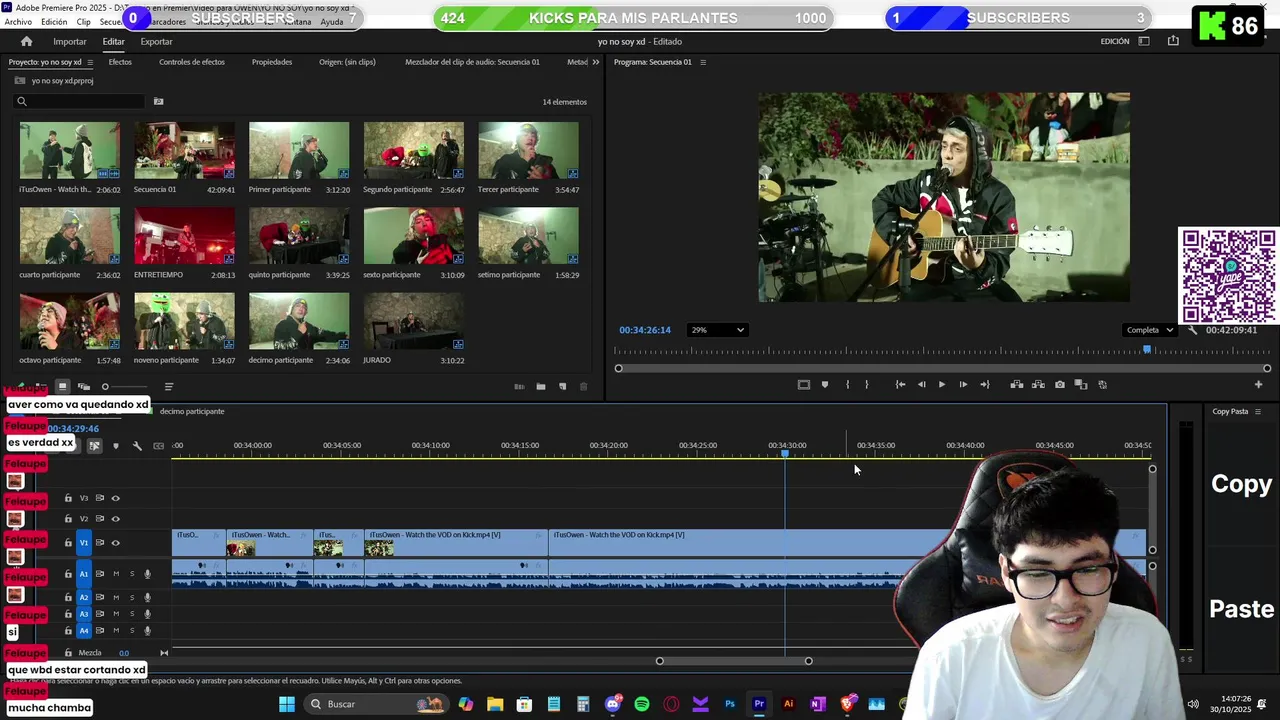Click the Lift button in Program monitor
1280x720 pixels.
(1017, 384)
